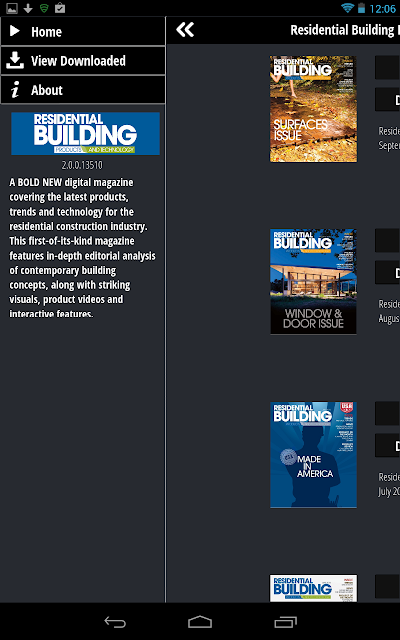400x640 pixels.
Task: Open Made in America issue cover
Action: (x=313, y=455)
